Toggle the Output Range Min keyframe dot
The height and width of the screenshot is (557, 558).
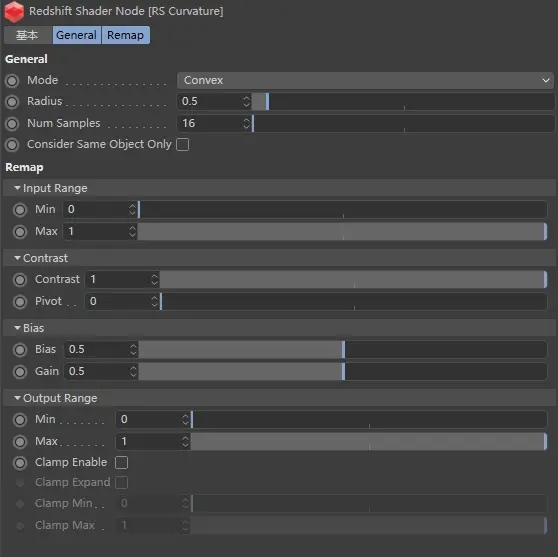point(20,420)
